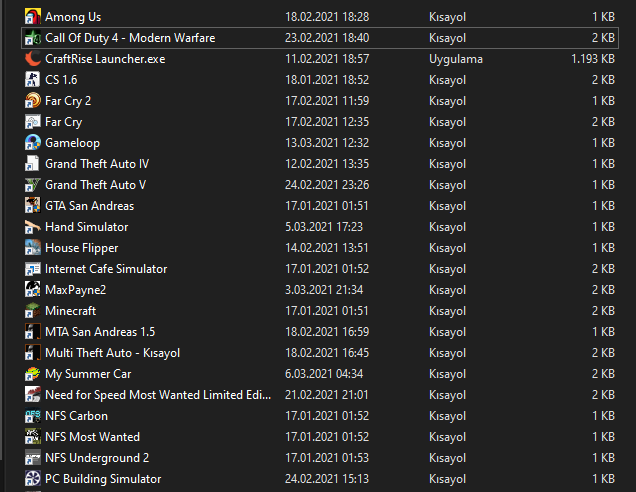Click the Internet Cafe Simulator icon
Screen dimensions: 636x492
tap(32, 269)
